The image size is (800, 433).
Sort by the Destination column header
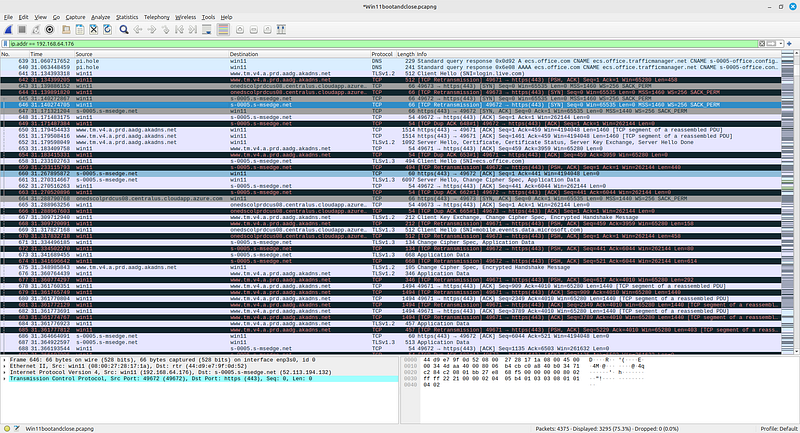[299, 54]
